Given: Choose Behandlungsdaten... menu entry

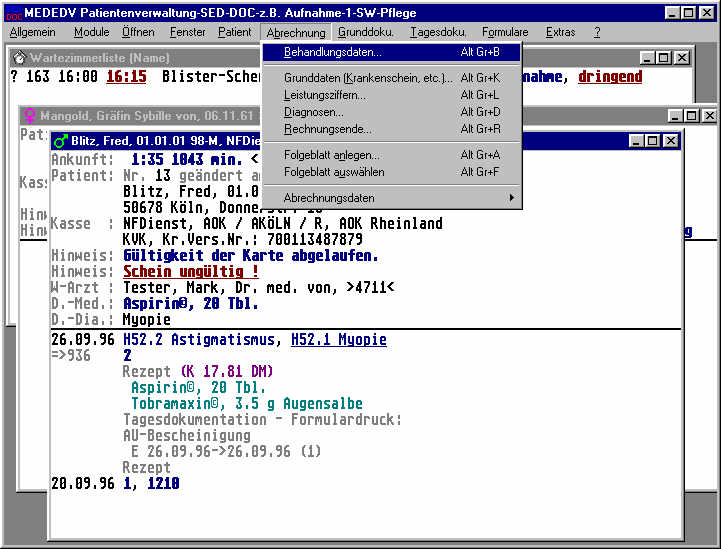Looking at the screenshot, I should [x=392, y=52].
